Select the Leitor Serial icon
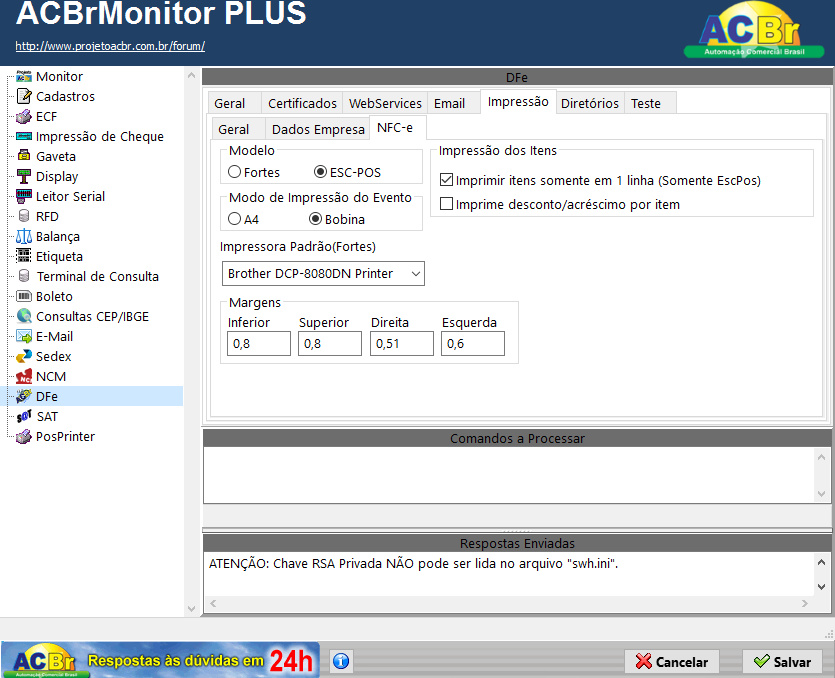 (24, 196)
